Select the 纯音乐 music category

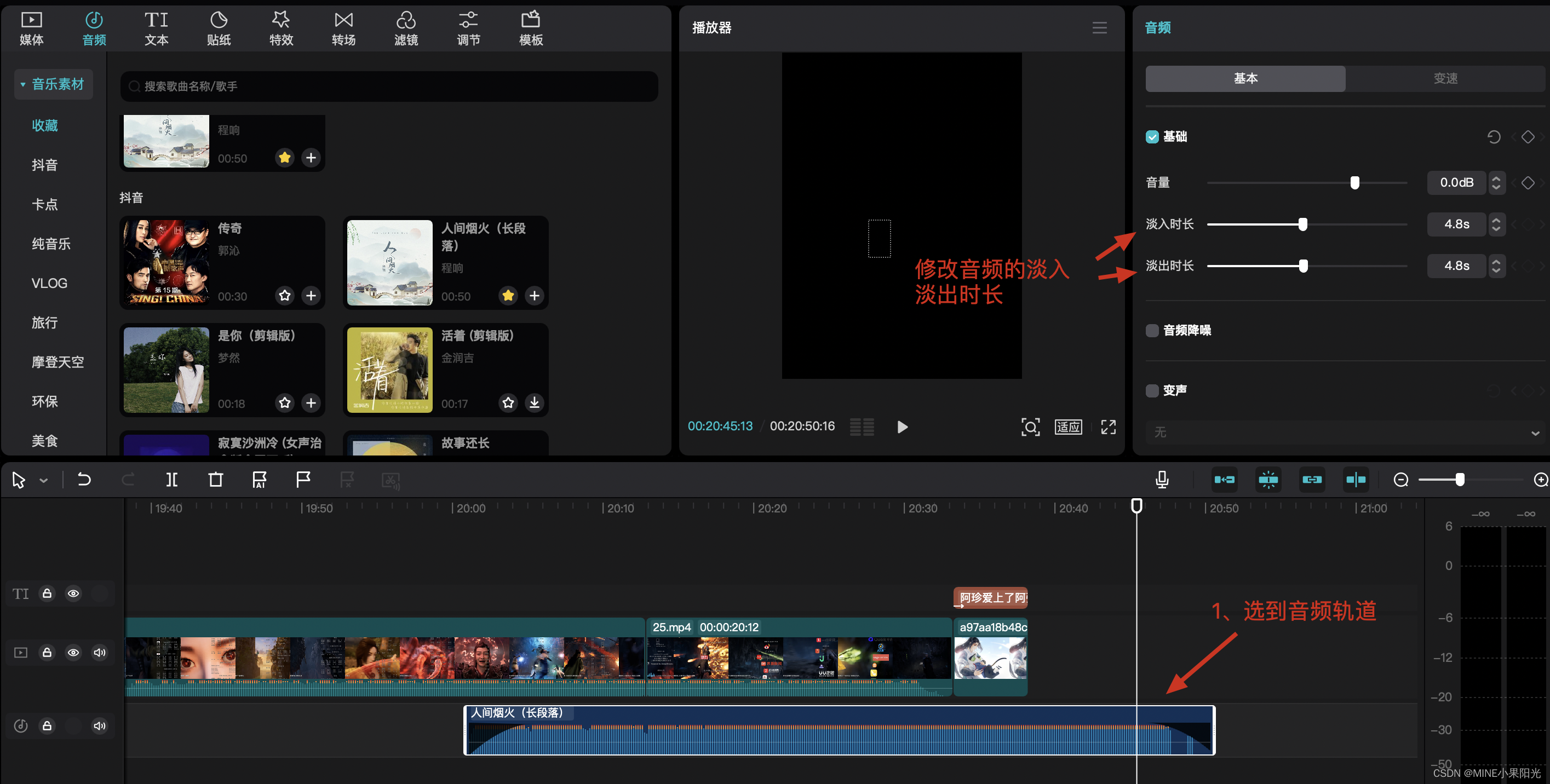pos(50,244)
